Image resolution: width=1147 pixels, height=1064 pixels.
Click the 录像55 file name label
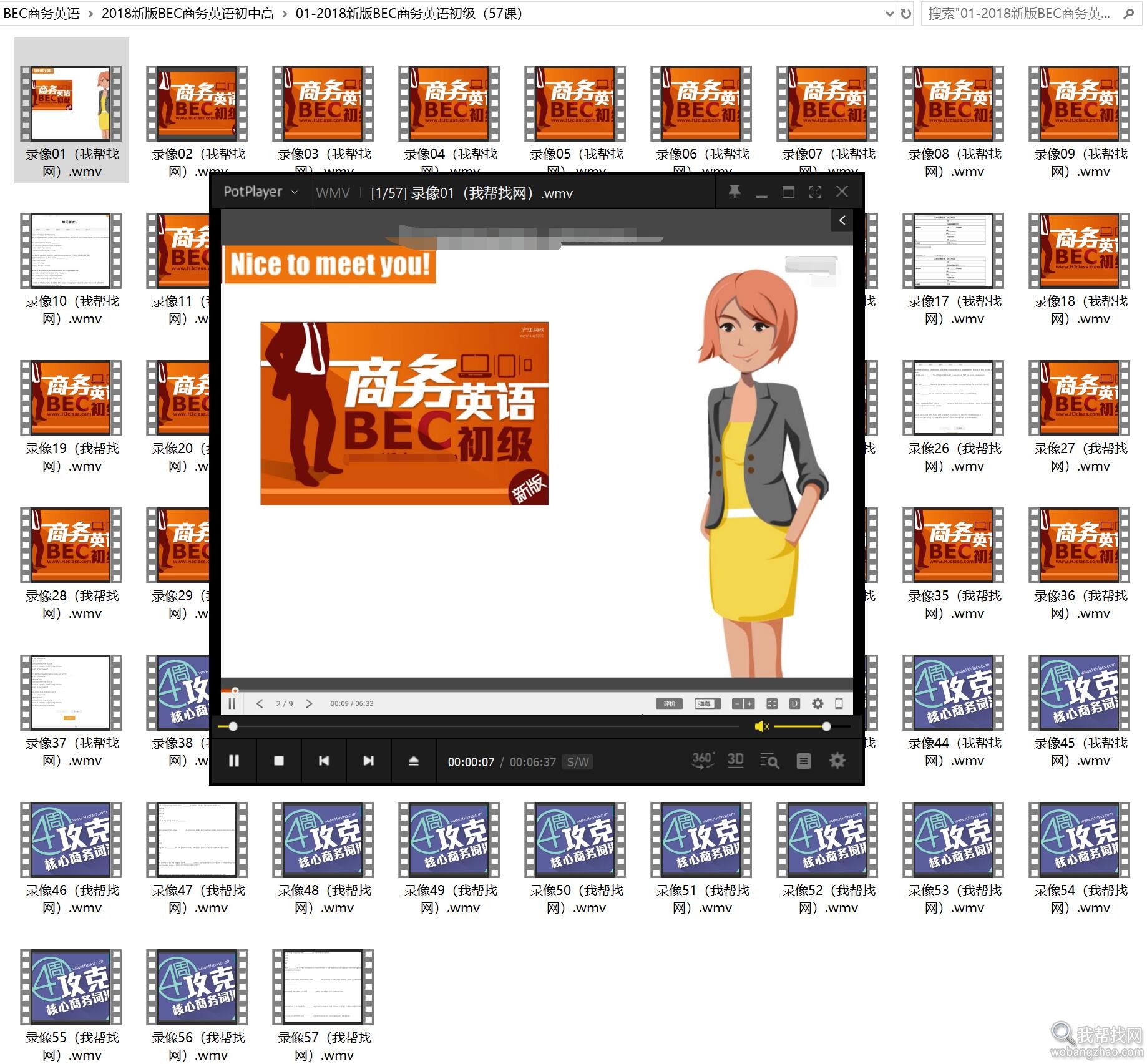(72, 1047)
